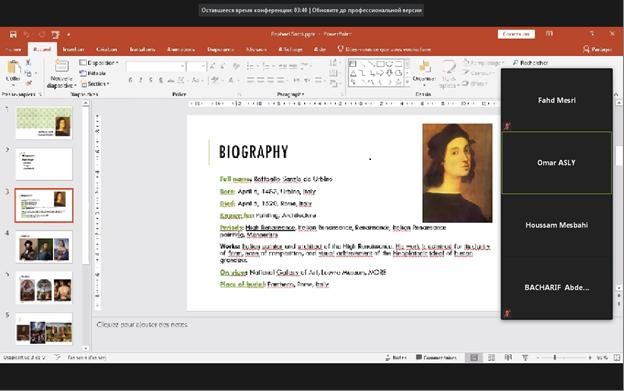Toggle justify text alignment
Screen dimensions: 624x391
click(281, 80)
